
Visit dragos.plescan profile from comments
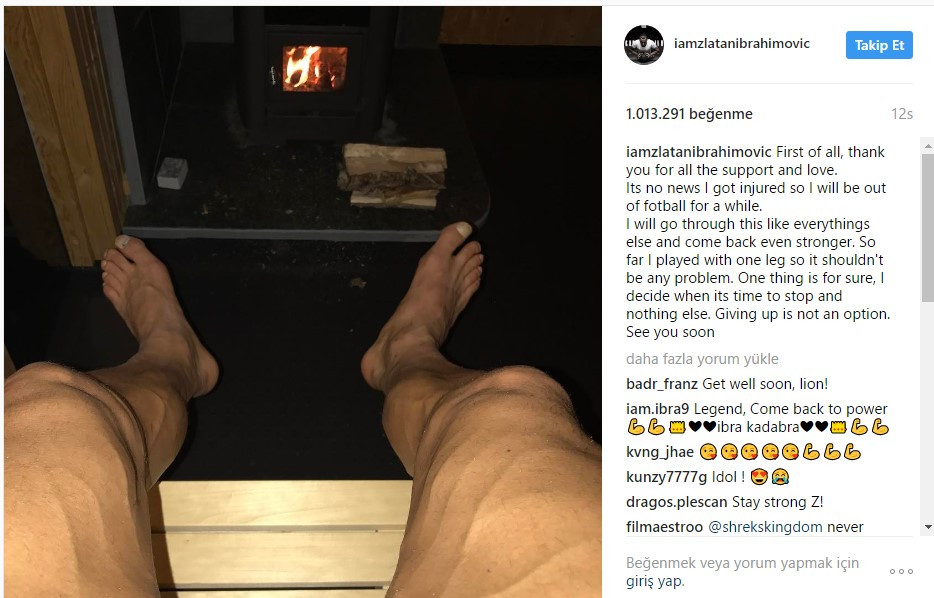pyautogui.click(x=677, y=502)
